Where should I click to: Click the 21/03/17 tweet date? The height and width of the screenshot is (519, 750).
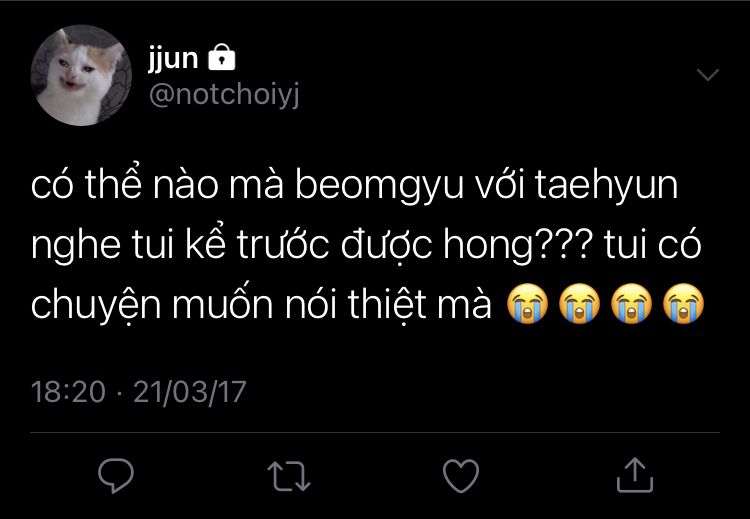pos(189,392)
